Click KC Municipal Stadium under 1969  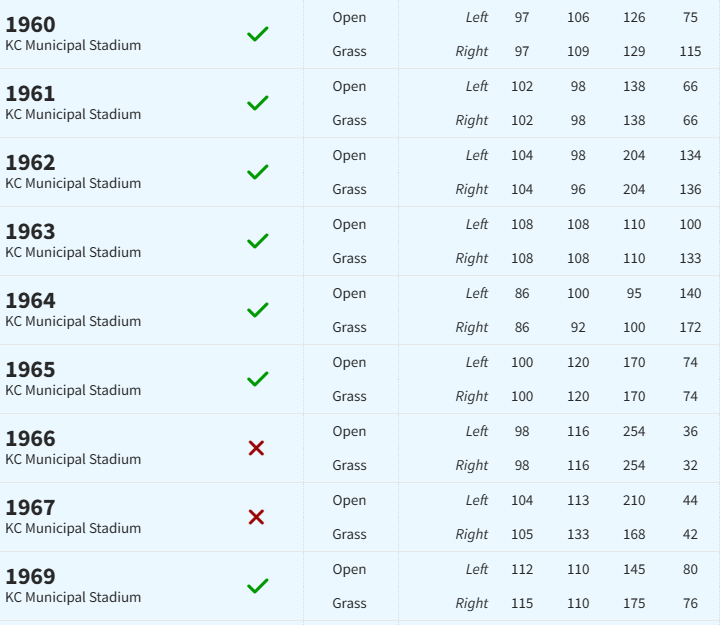(73, 597)
